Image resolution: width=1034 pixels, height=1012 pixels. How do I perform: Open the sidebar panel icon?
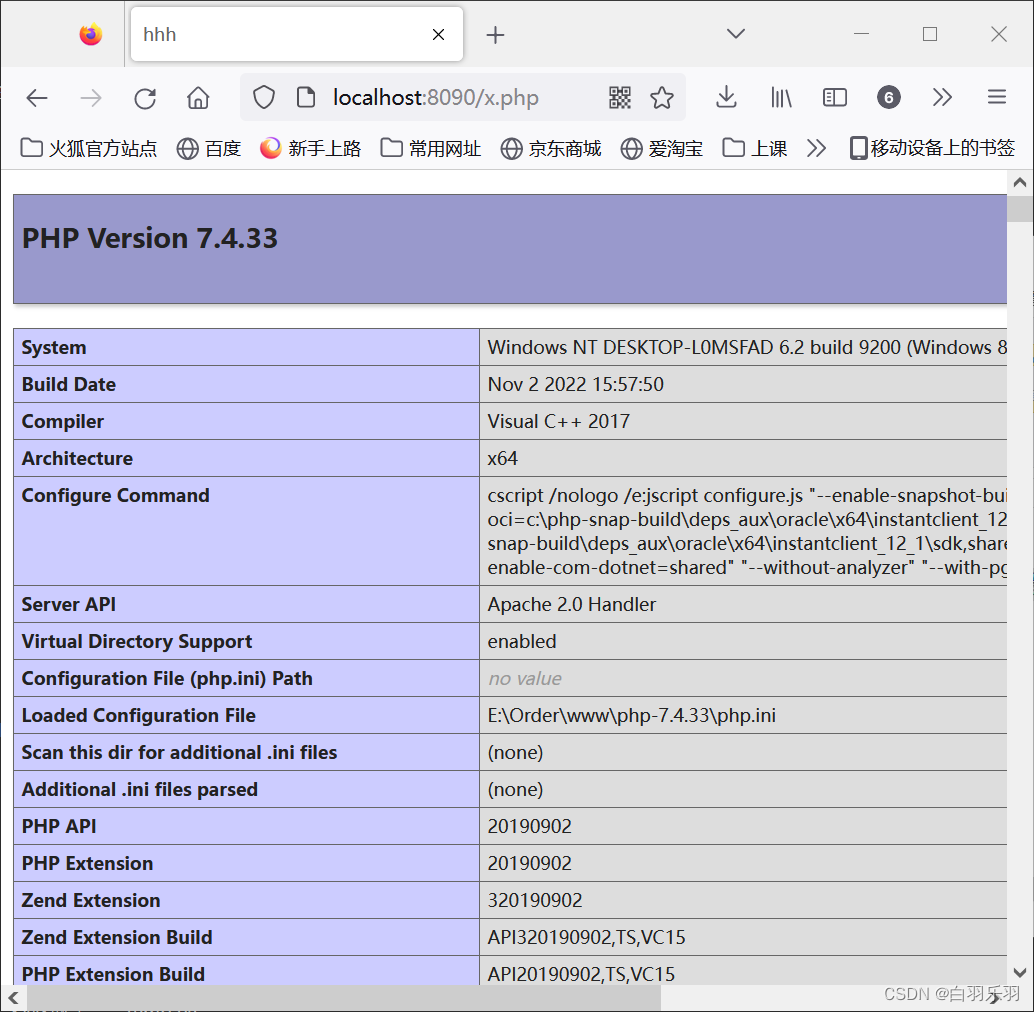point(834,97)
